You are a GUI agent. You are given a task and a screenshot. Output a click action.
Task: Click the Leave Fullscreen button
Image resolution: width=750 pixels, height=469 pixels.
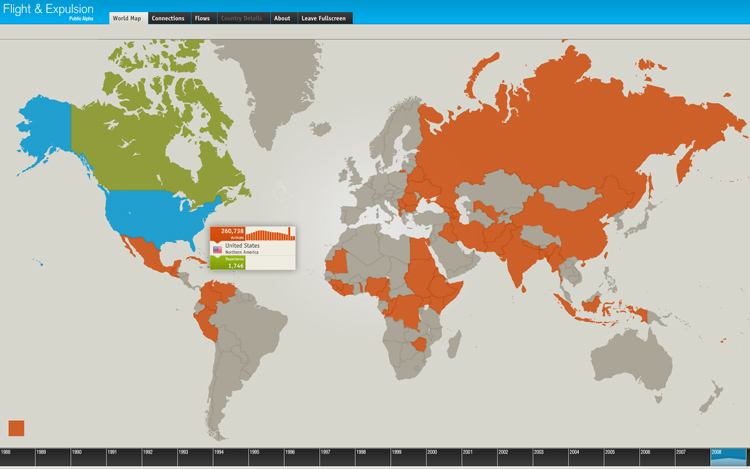click(325, 18)
